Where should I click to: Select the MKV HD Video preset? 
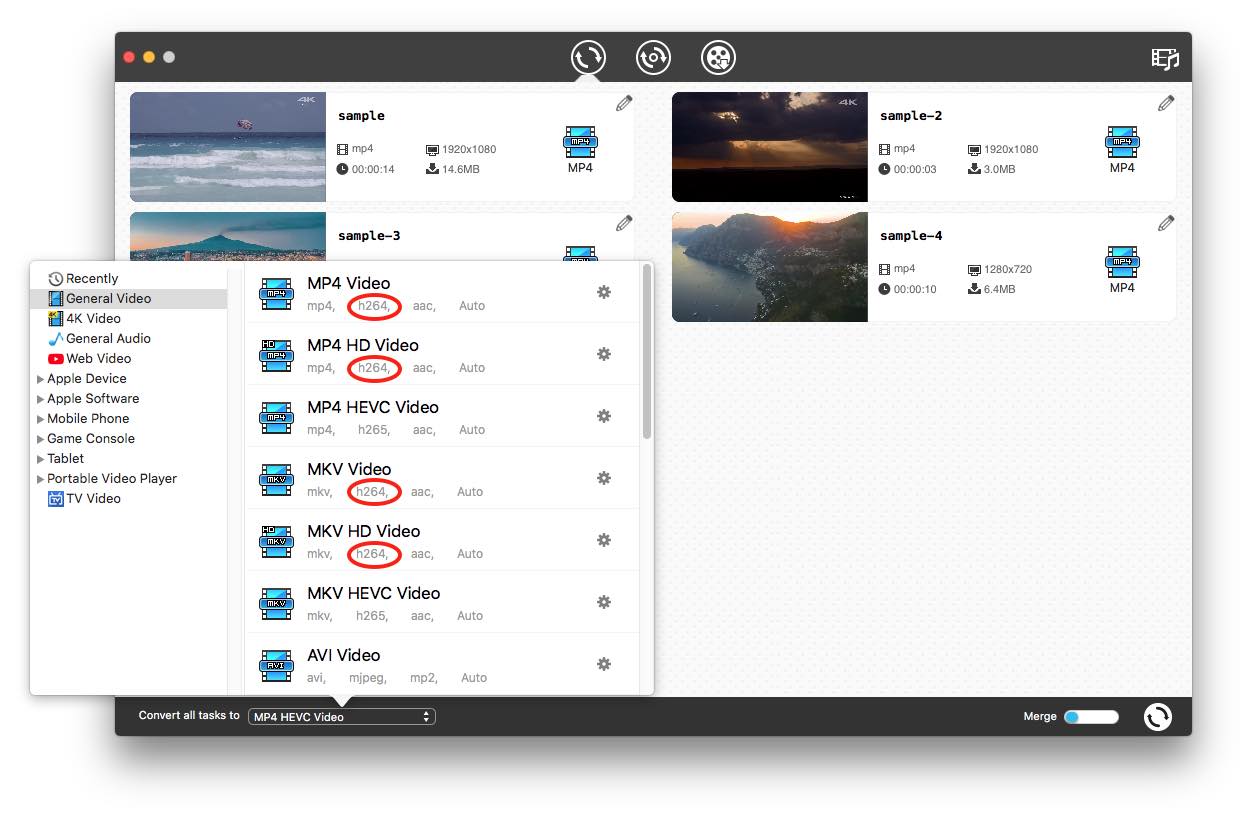tap(364, 531)
